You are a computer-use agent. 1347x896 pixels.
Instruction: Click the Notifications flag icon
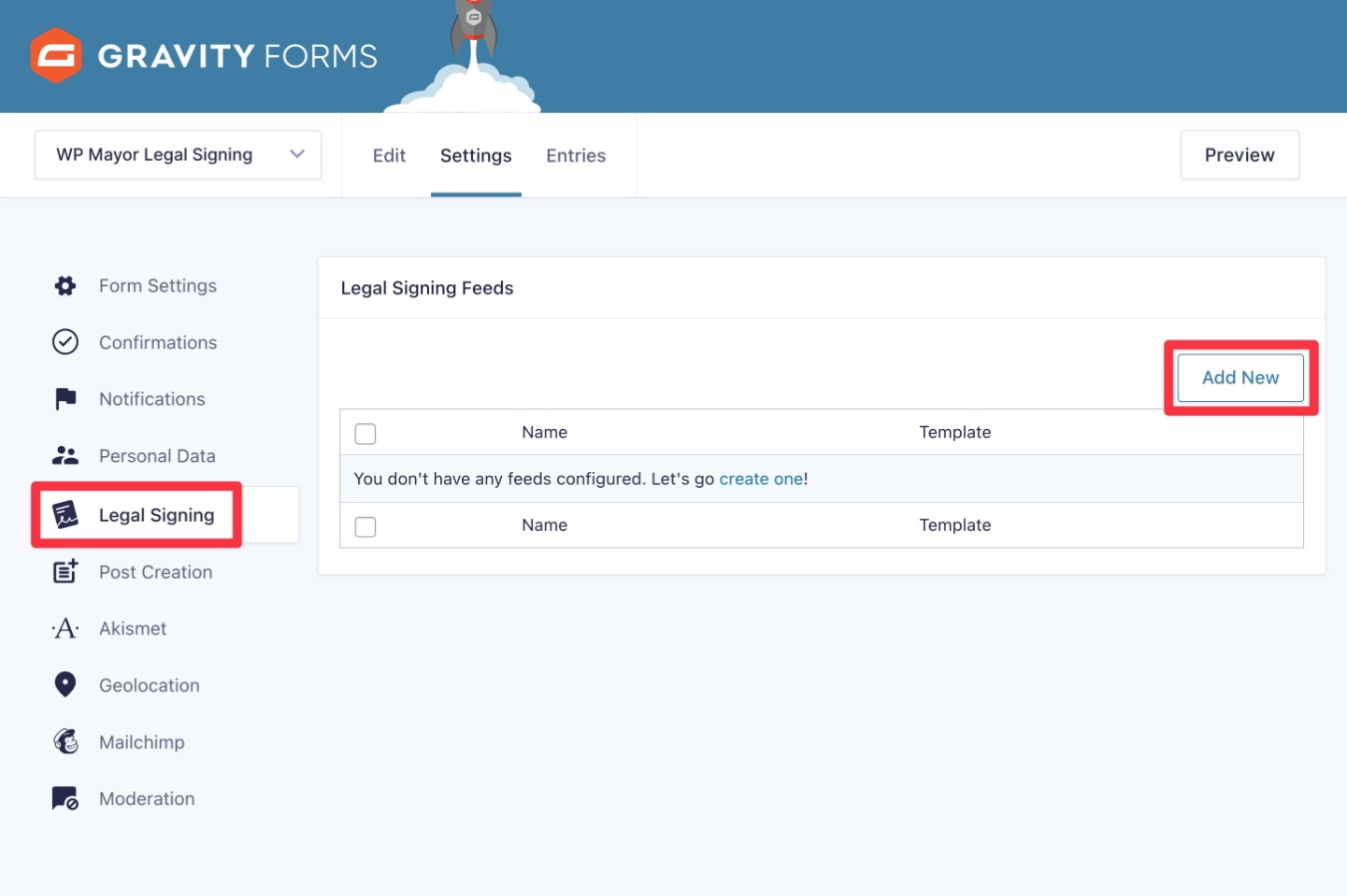click(x=65, y=399)
